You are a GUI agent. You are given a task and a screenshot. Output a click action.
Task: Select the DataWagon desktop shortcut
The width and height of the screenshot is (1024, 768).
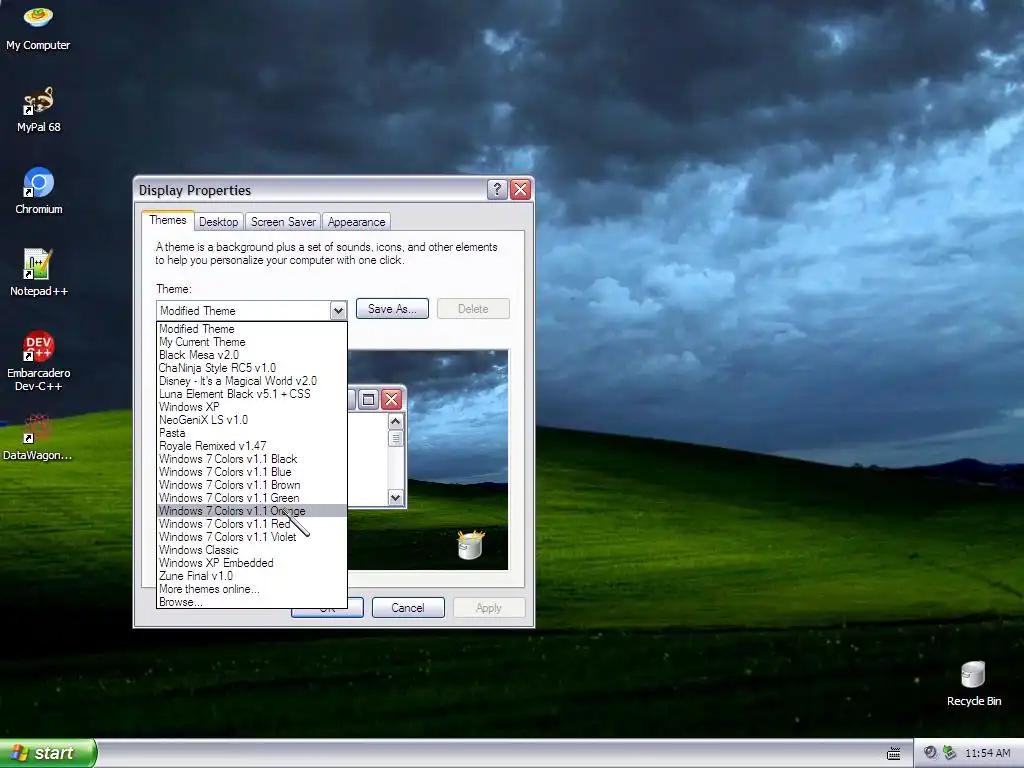37,437
